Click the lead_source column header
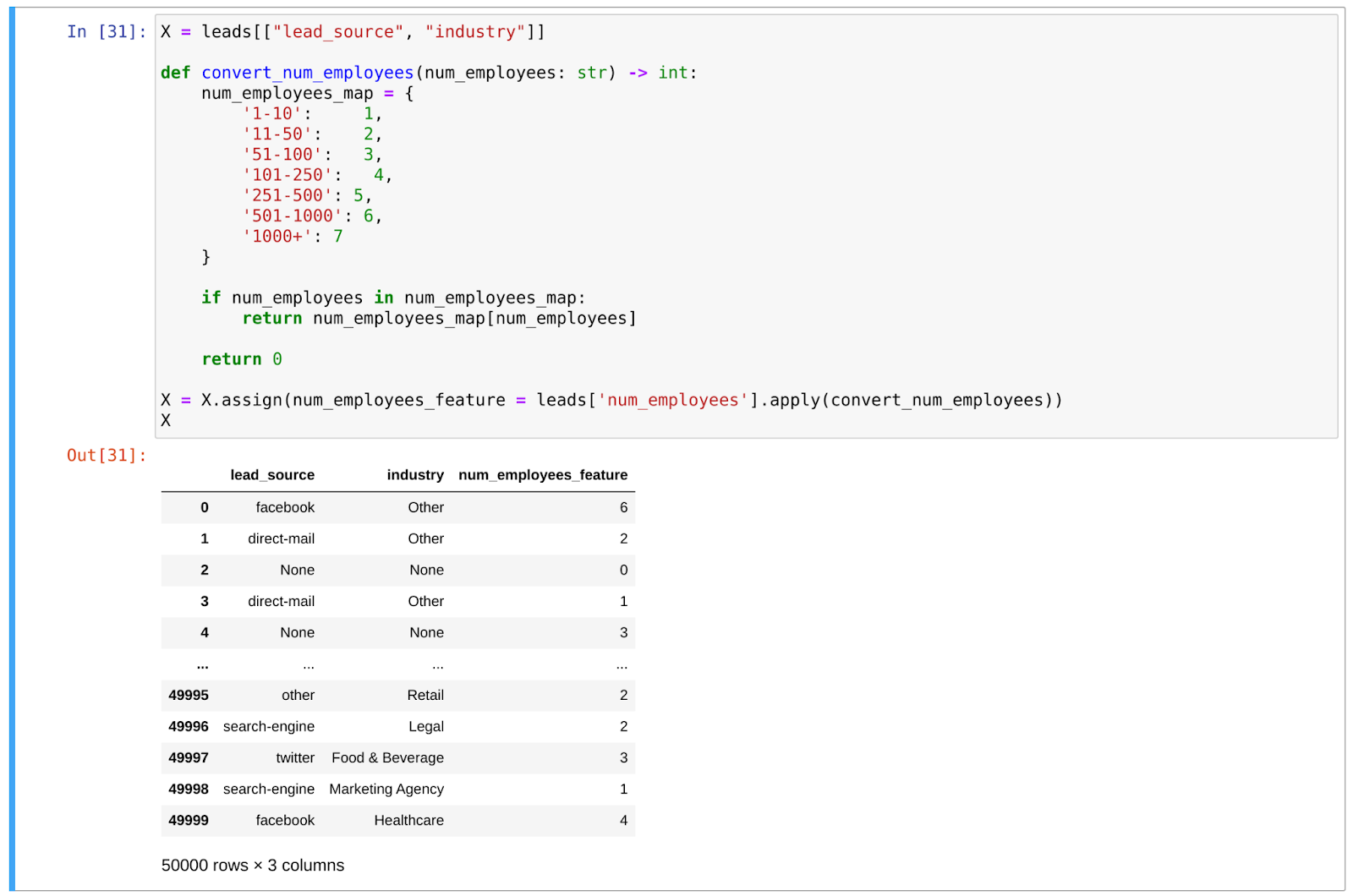 coord(272,475)
